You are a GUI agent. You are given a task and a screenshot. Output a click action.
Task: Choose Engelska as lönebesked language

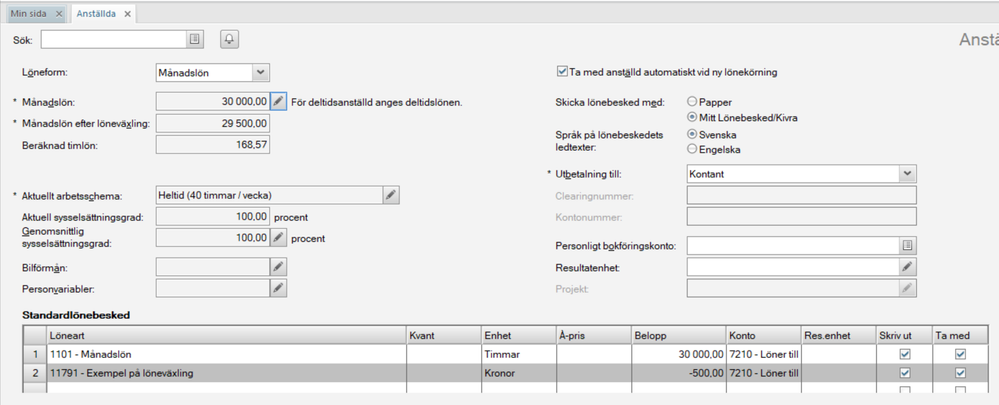tap(692, 149)
